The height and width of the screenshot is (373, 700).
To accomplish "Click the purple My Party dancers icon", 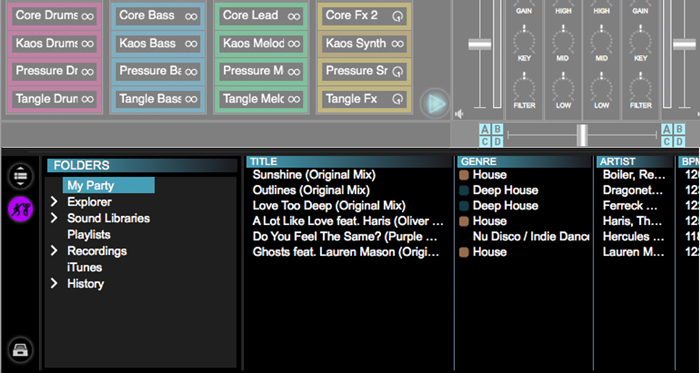I will pyautogui.click(x=21, y=209).
